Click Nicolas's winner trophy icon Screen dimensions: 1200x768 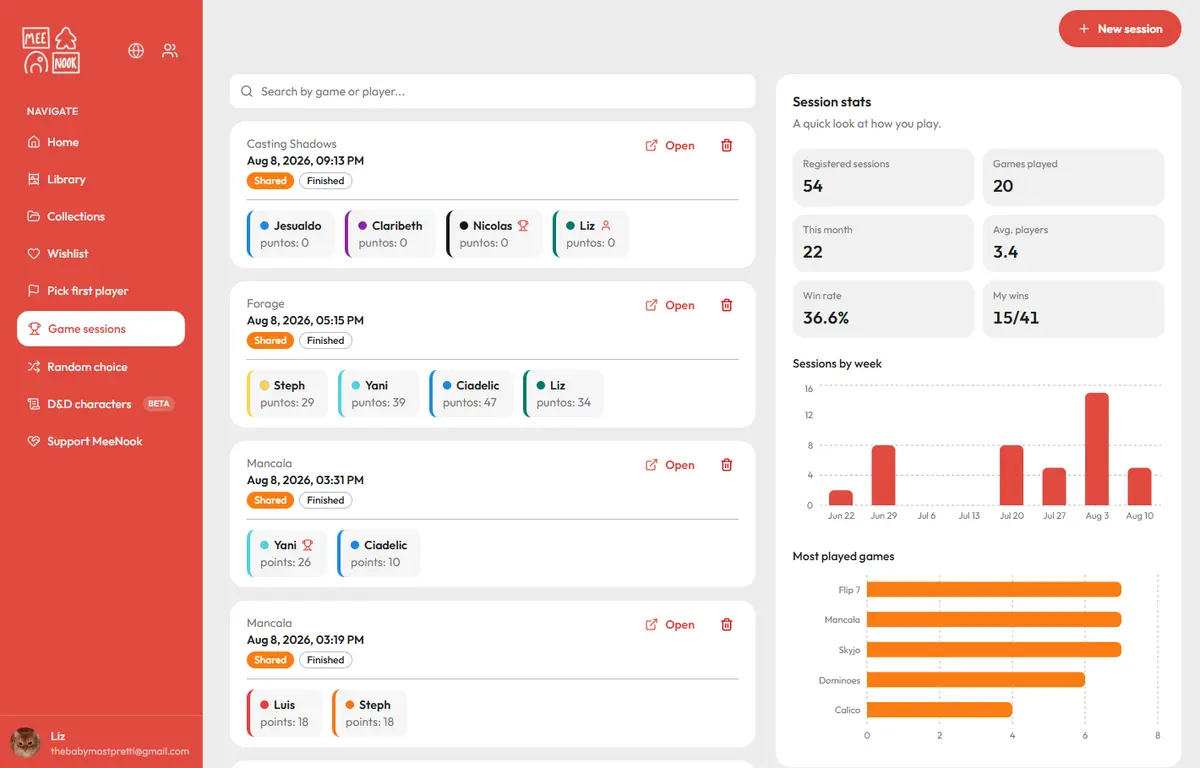(523, 226)
